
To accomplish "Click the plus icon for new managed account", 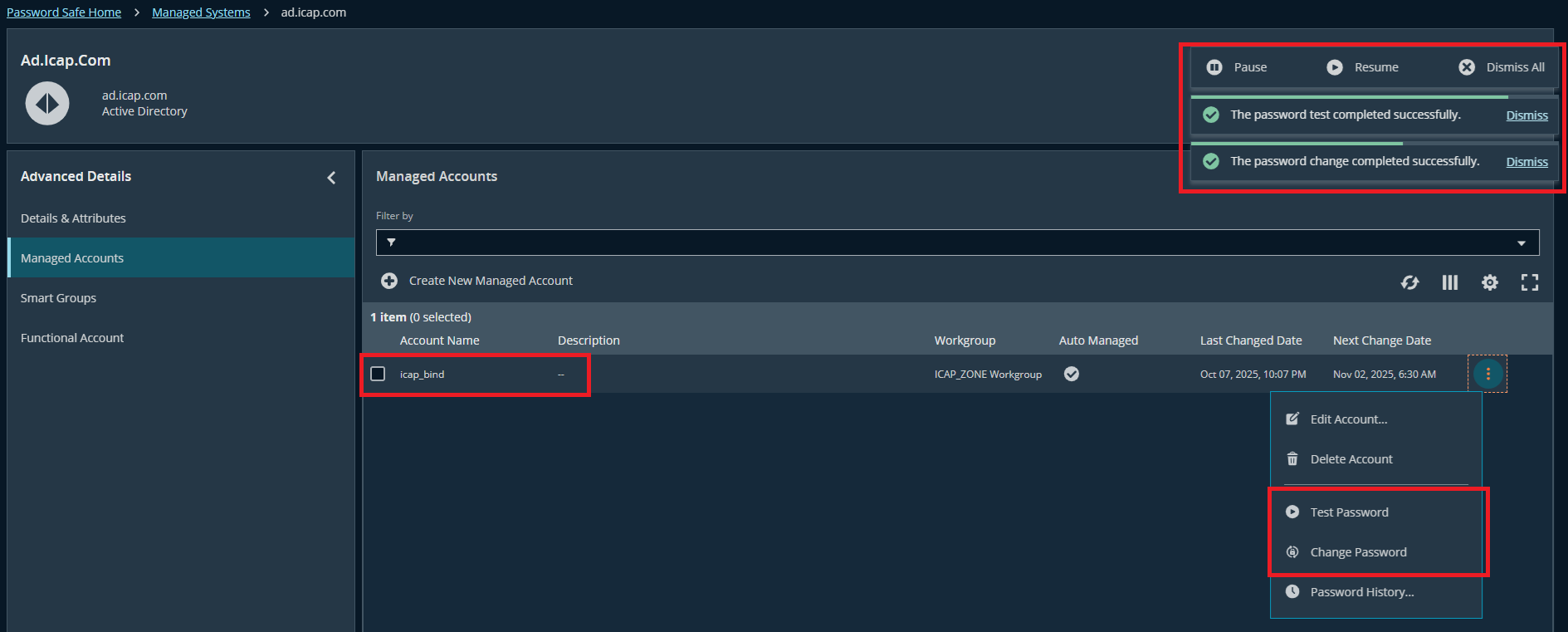I will (x=388, y=281).
